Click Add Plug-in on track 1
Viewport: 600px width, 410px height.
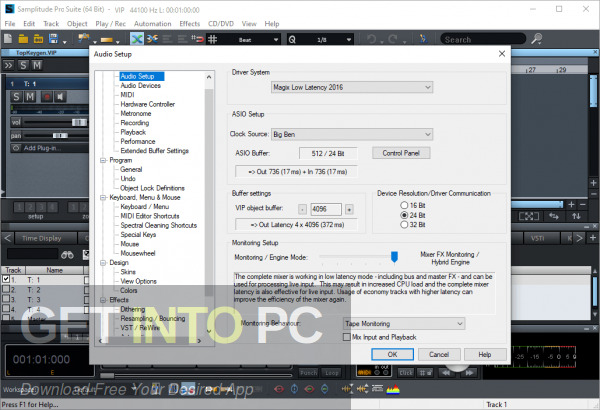[49, 148]
